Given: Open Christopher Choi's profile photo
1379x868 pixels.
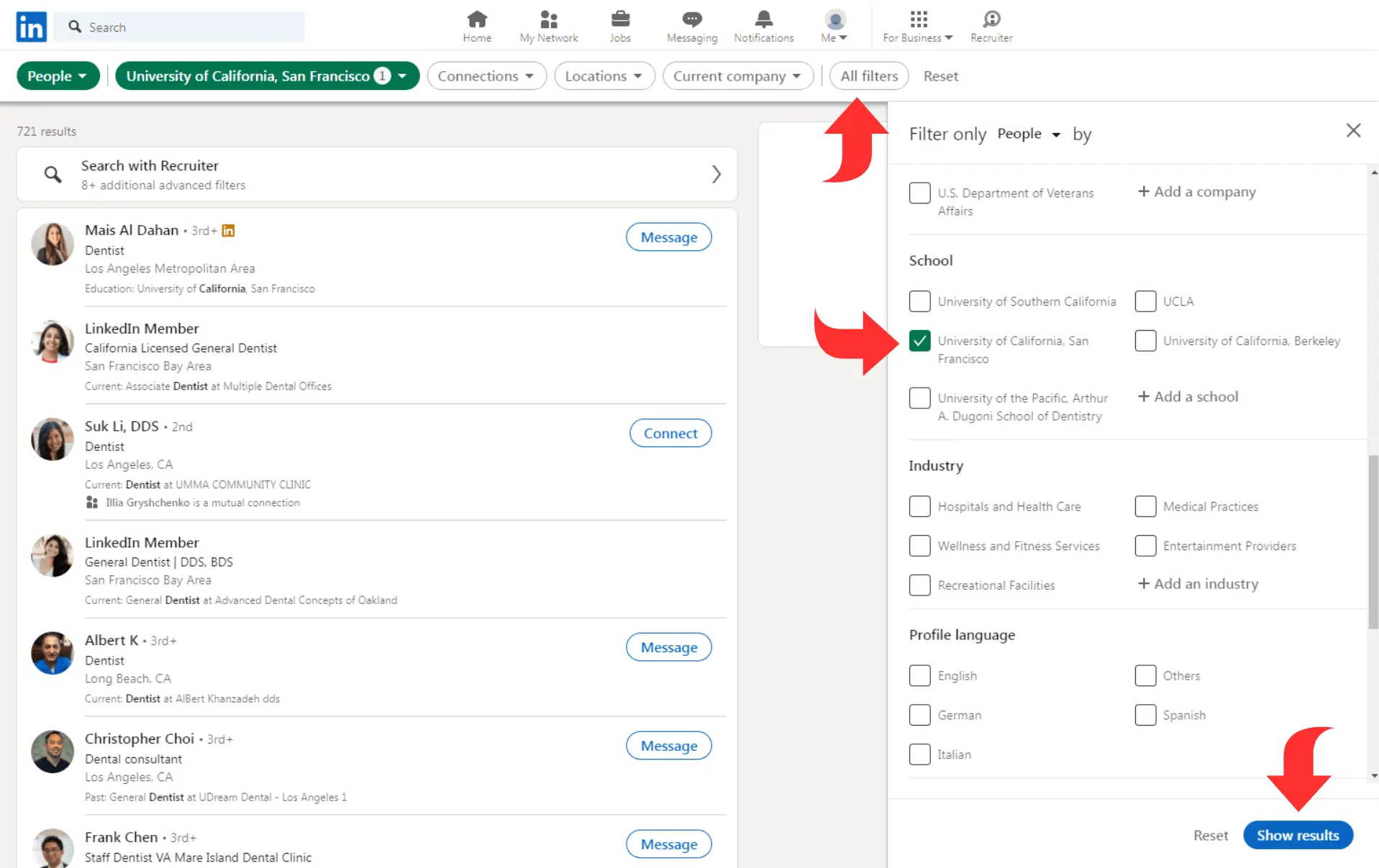Looking at the screenshot, I should coord(53,751).
